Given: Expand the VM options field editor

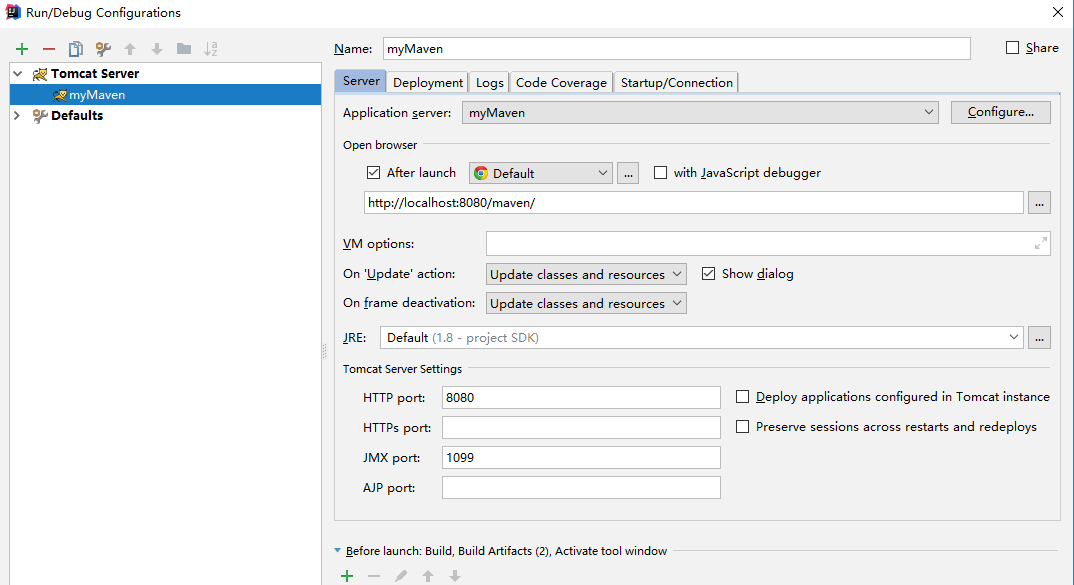Looking at the screenshot, I should point(1040,243).
